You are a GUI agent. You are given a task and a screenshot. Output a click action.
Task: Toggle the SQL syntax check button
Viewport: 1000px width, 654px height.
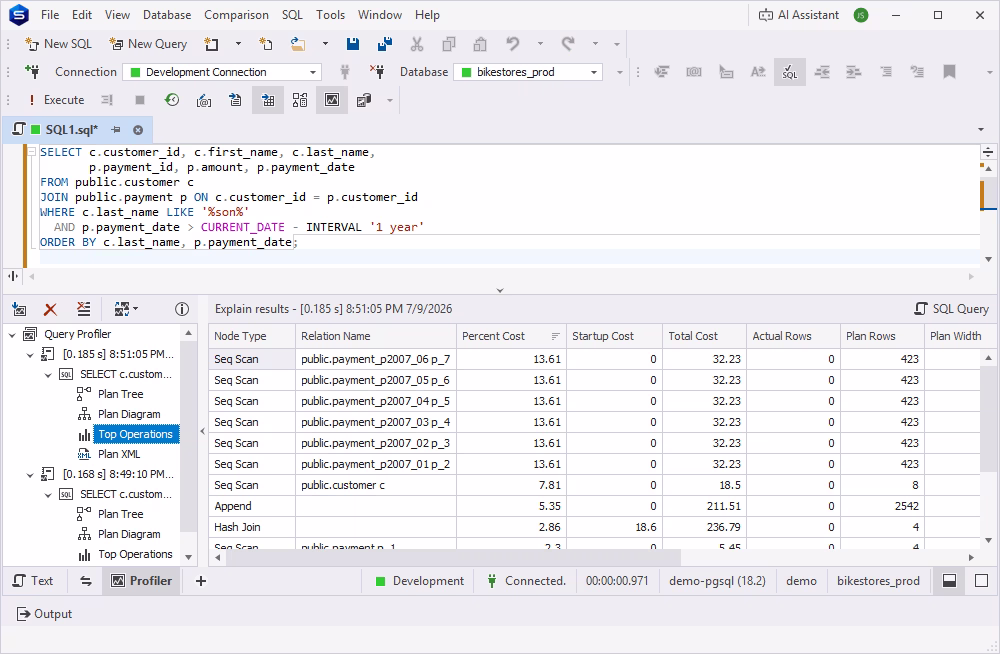[790, 71]
